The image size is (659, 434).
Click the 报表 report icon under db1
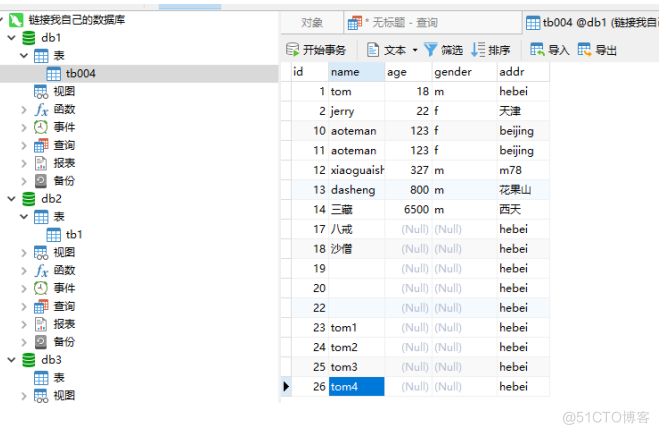41,163
